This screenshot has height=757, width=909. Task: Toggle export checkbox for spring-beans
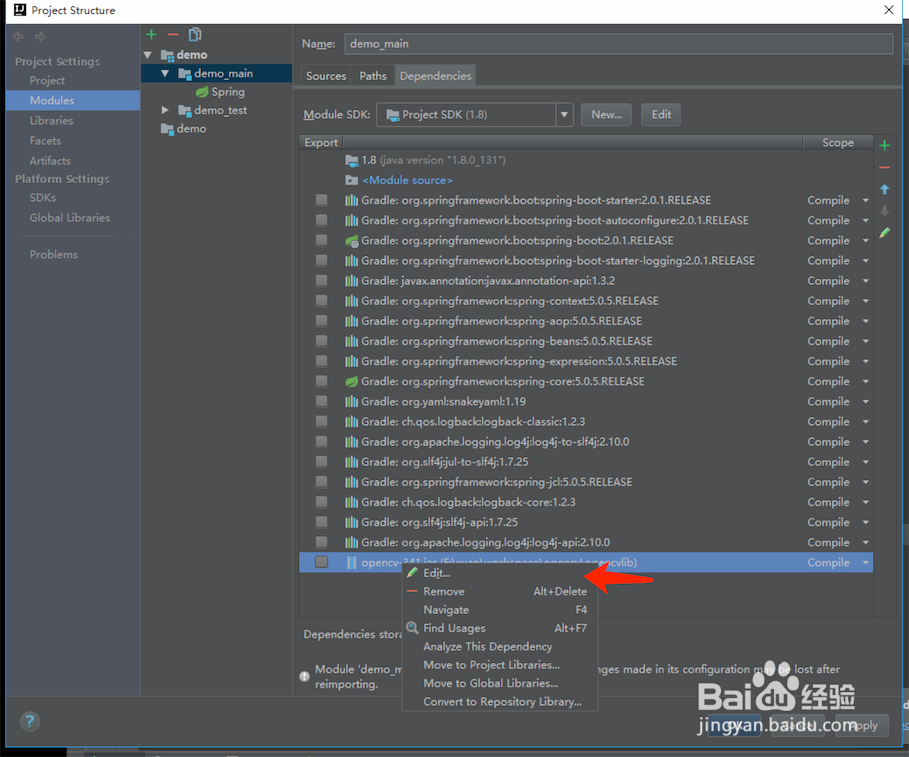[321, 341]
